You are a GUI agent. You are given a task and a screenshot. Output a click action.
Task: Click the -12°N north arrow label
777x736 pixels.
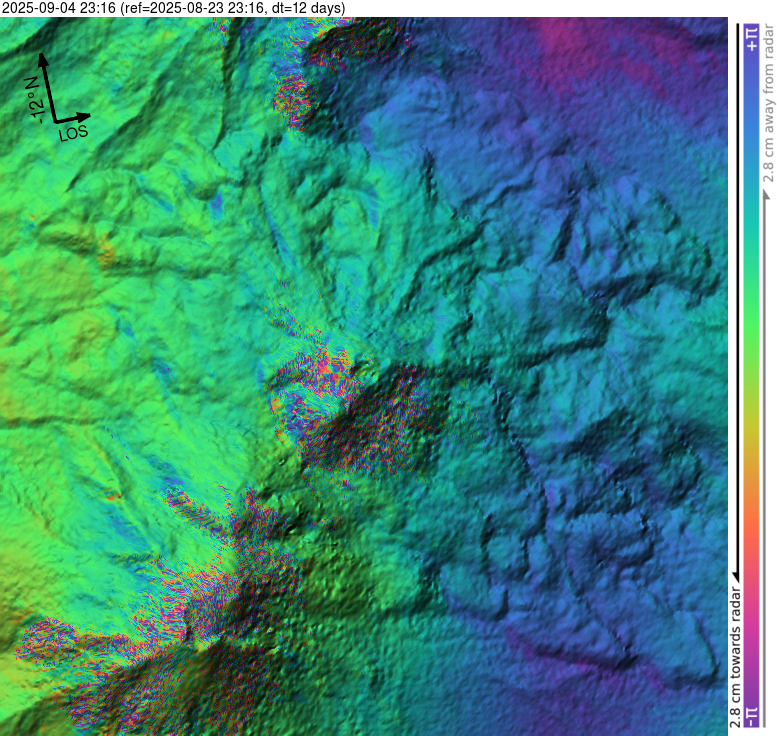35,100
